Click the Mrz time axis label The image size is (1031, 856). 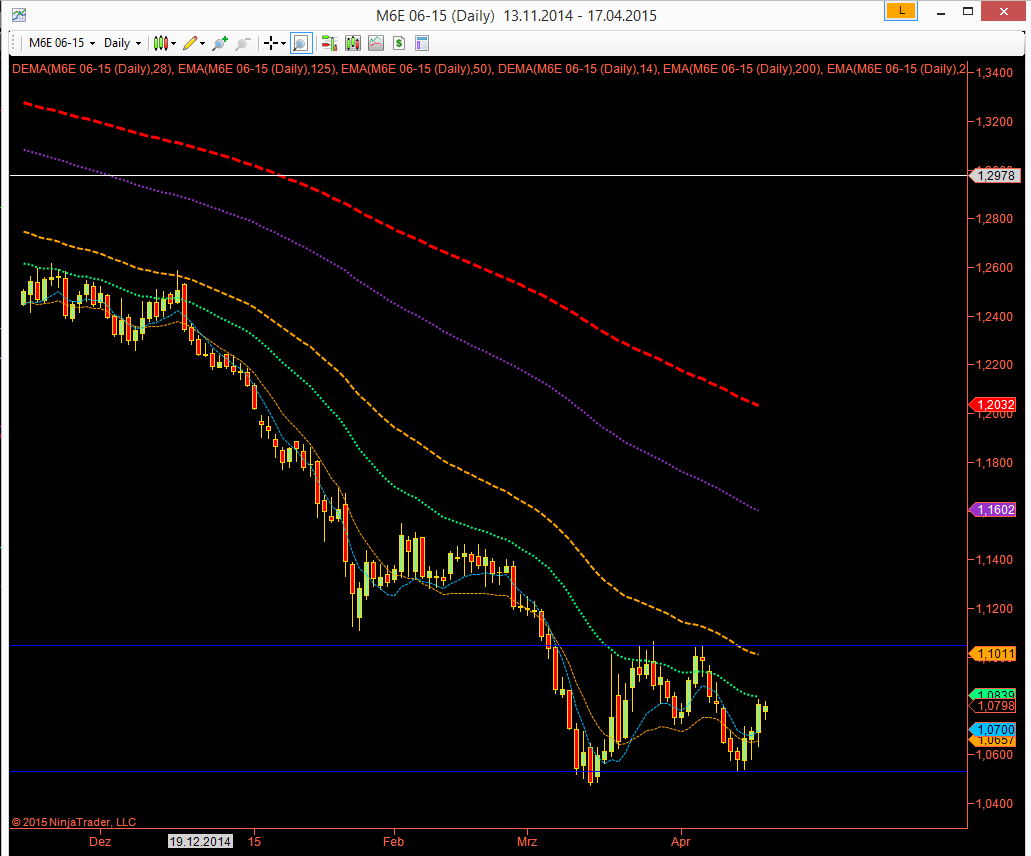(527, 842)
